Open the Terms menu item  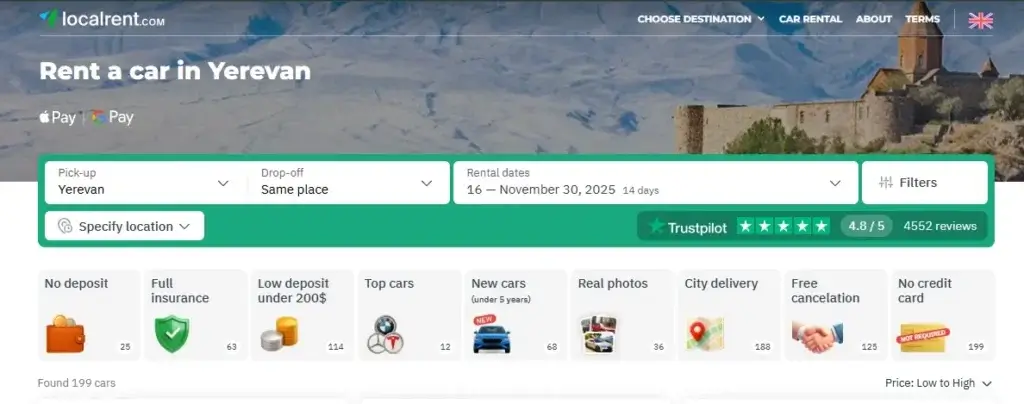pyautogui.click(x=922, y=19)
